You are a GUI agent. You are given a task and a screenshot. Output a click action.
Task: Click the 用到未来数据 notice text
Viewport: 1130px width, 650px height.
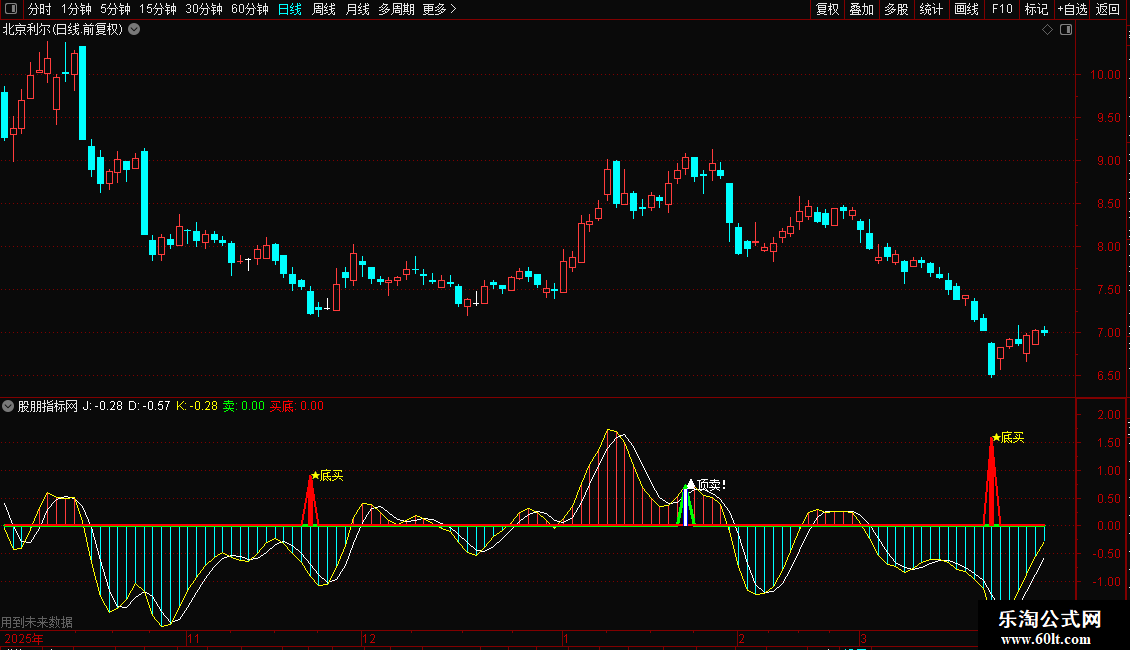click(37, 622)
